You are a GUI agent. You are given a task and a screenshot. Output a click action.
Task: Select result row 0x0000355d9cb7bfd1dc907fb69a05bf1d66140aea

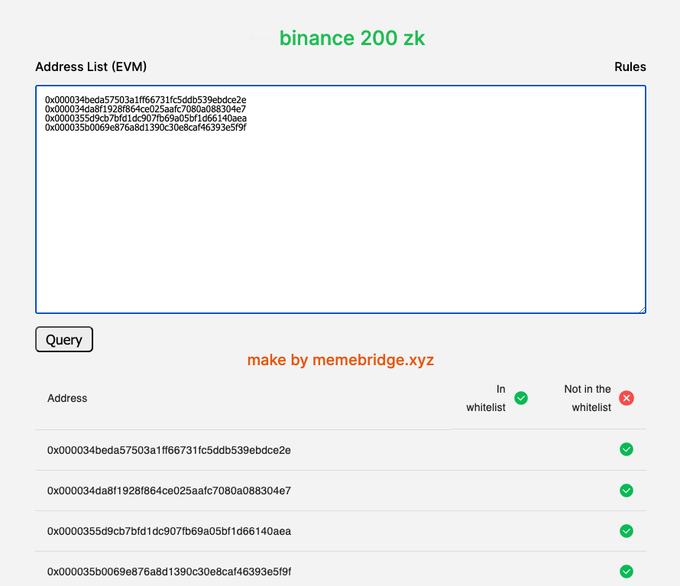(340, 531)
